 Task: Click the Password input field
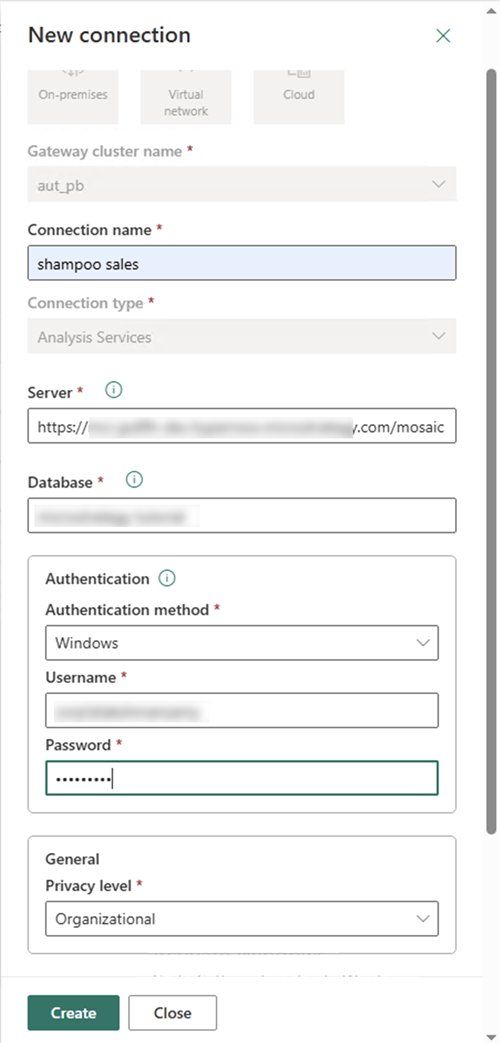point(242,778)
